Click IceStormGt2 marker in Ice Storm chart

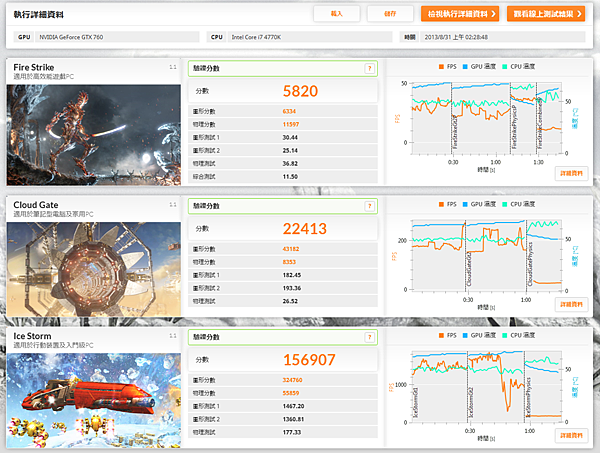click(x=471, y=402)
